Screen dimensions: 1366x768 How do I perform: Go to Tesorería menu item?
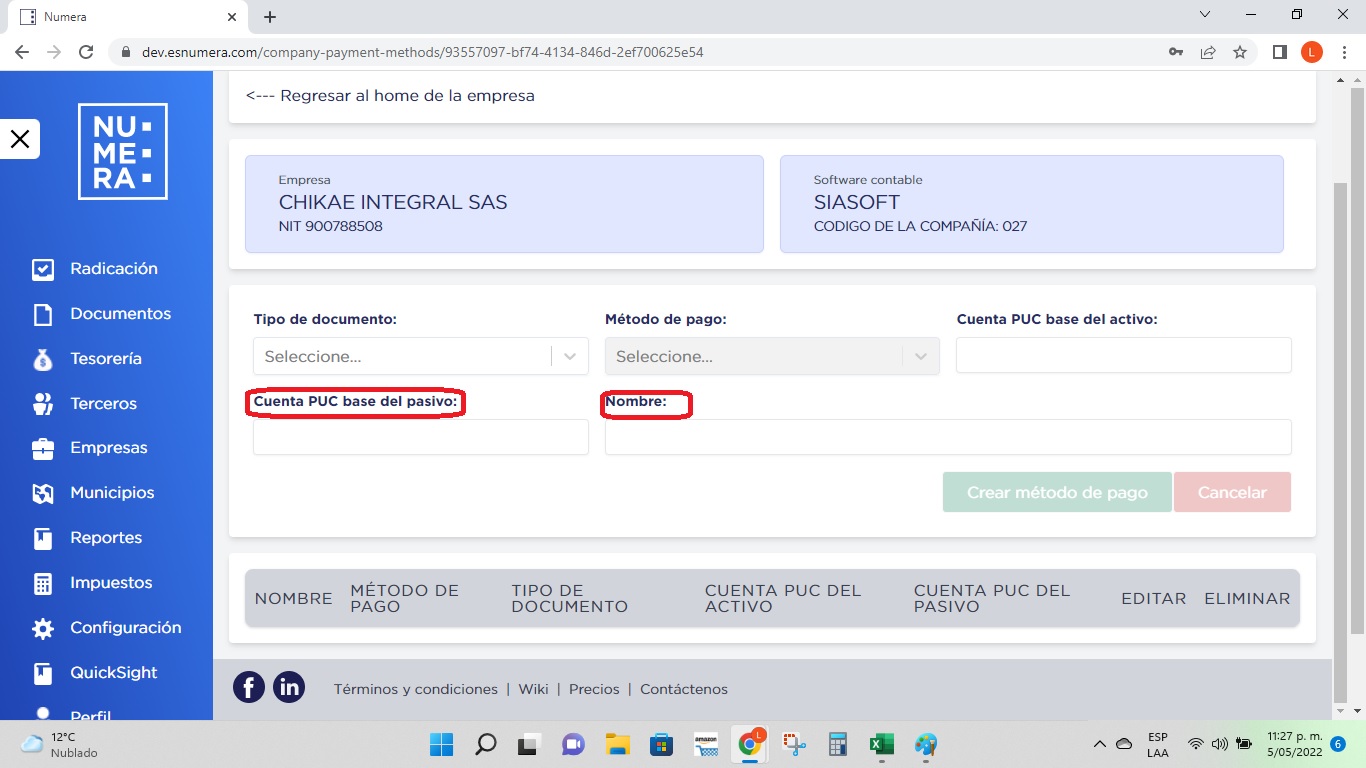(x=106, y=359)
